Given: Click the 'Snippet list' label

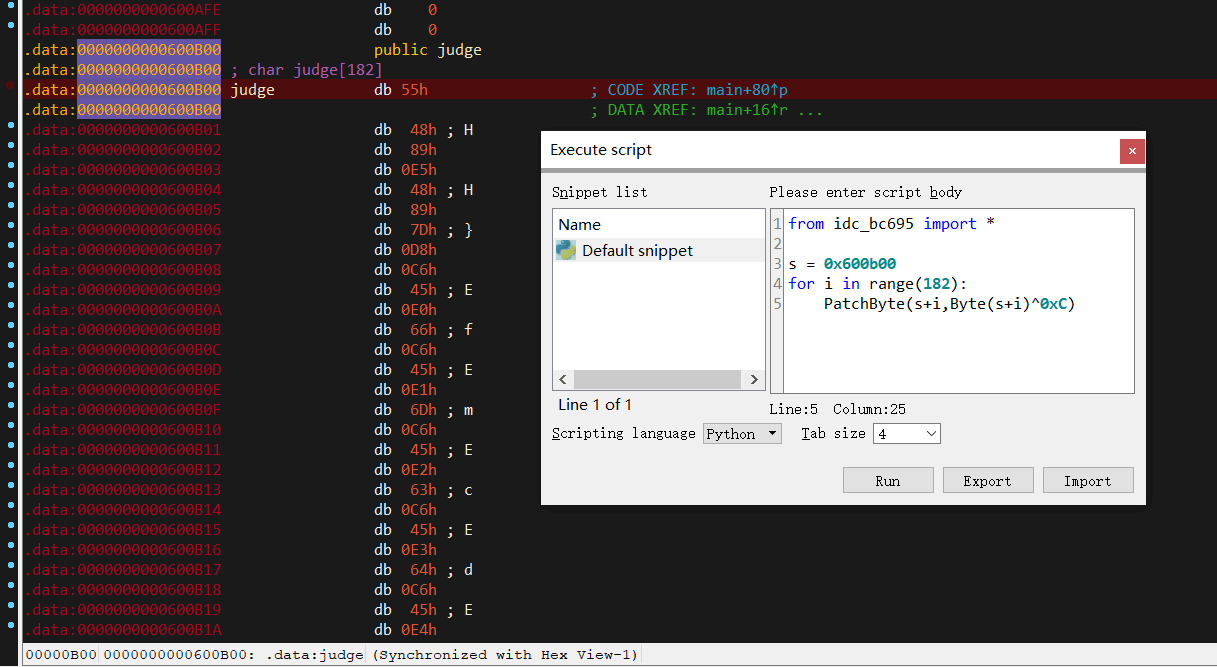Looking at the screenshot, I should point(600,192).
